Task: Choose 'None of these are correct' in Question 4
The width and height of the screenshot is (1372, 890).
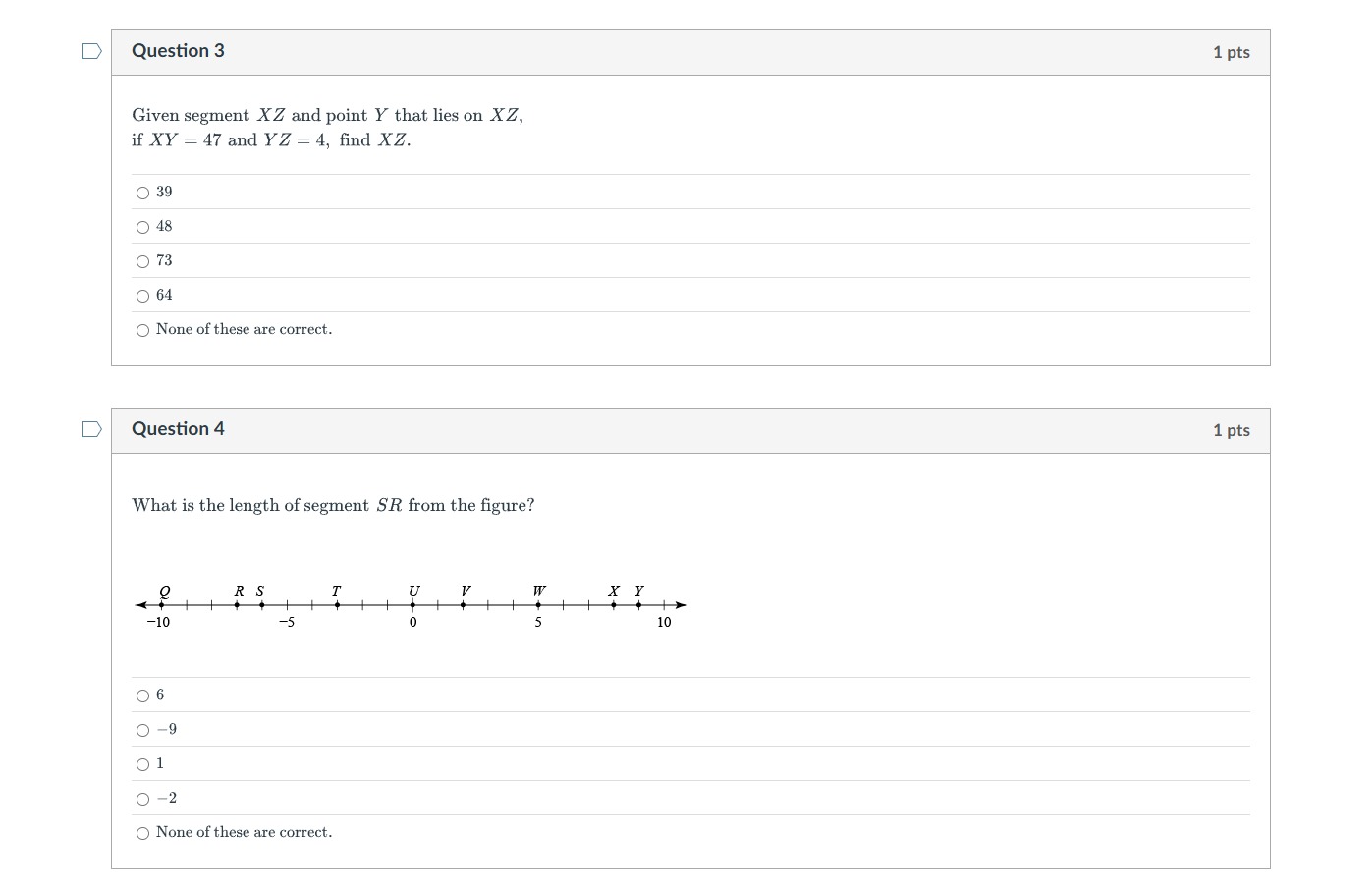Action: point(143,833)
